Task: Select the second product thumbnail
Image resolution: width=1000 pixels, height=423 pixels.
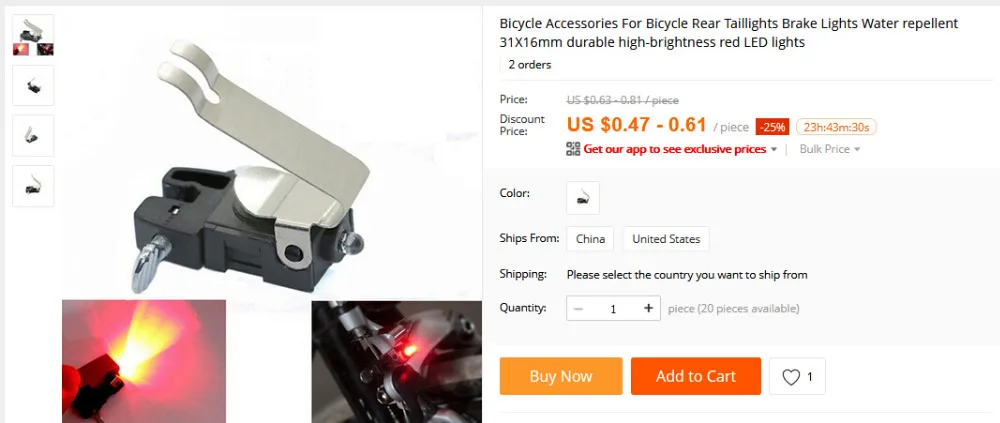Action: [x=33, y=85]
